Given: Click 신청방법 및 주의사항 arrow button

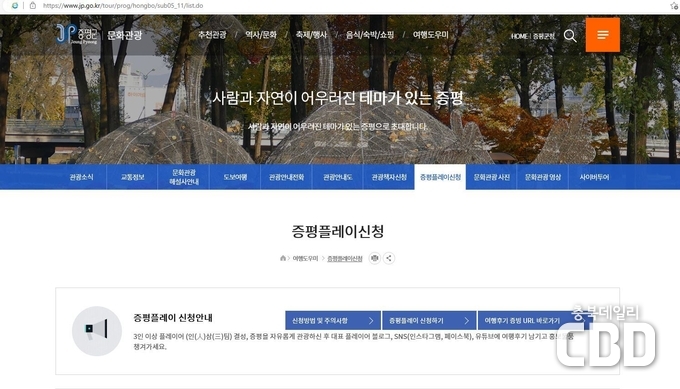Looking at the screenshot, I should [x=333, y=320].
